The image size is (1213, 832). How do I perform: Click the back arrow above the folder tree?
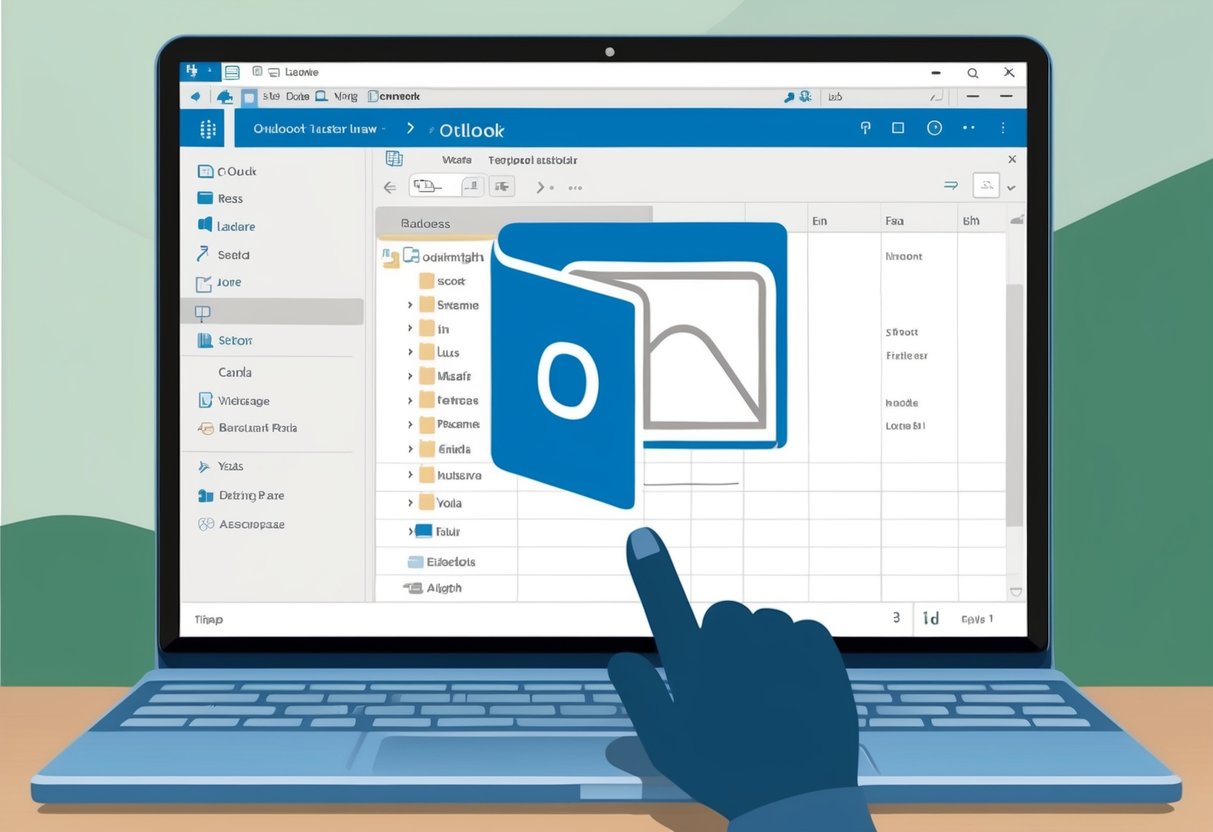[x=388, y=186]
